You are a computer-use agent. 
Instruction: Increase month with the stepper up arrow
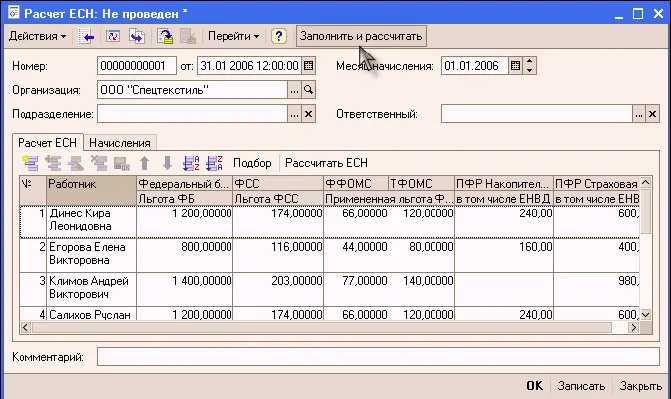[x=530, y=62]
